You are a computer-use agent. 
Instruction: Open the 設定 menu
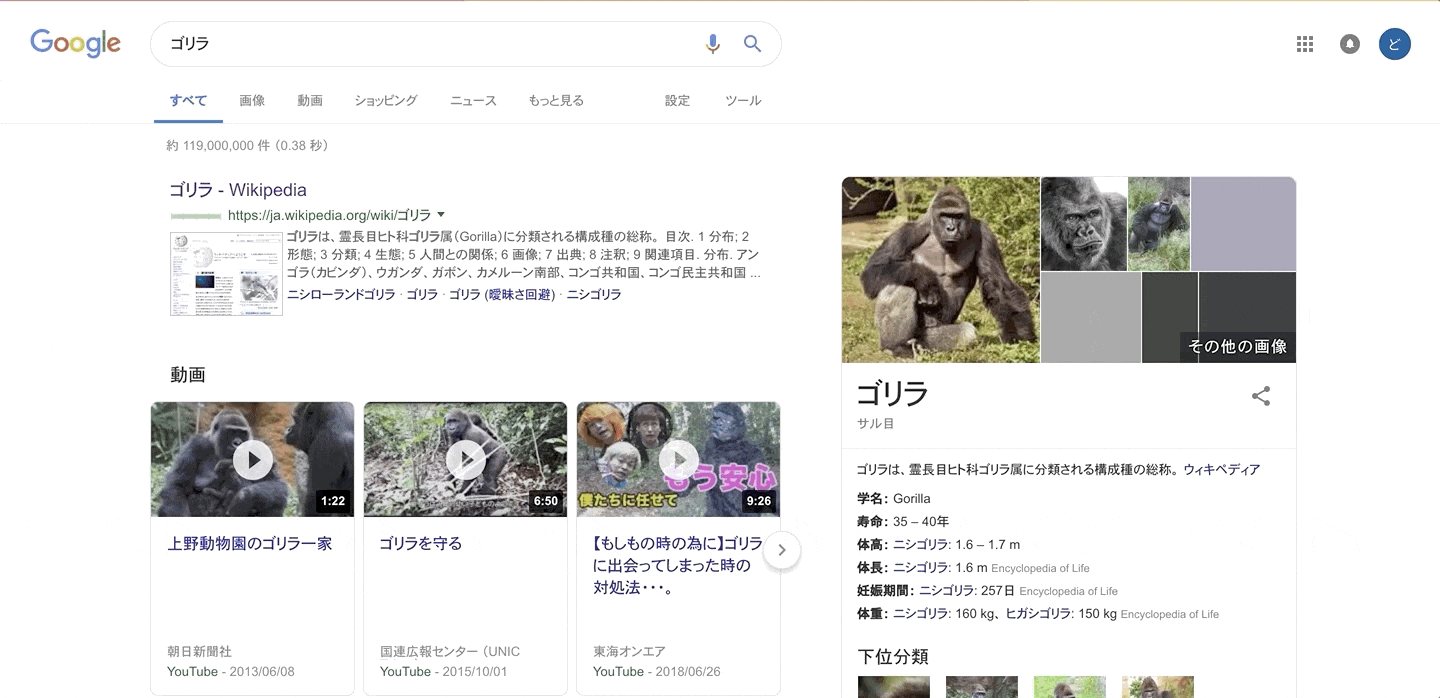pos(678,101)
